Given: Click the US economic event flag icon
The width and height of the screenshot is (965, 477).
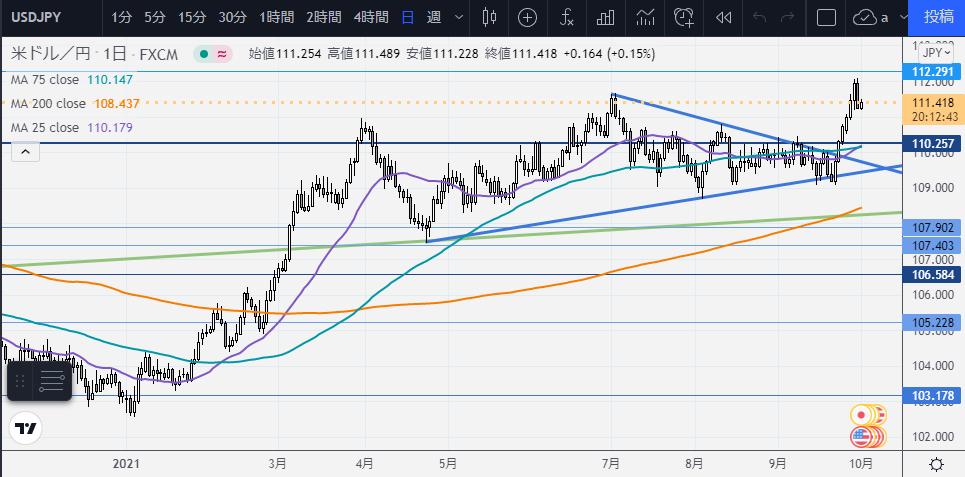Looking at the screenshot, I should coord(862,437).
